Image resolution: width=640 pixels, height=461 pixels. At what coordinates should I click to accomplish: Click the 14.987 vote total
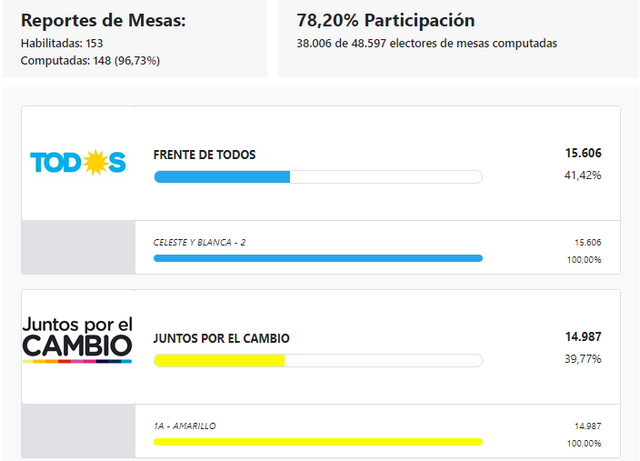click(583, 337)
